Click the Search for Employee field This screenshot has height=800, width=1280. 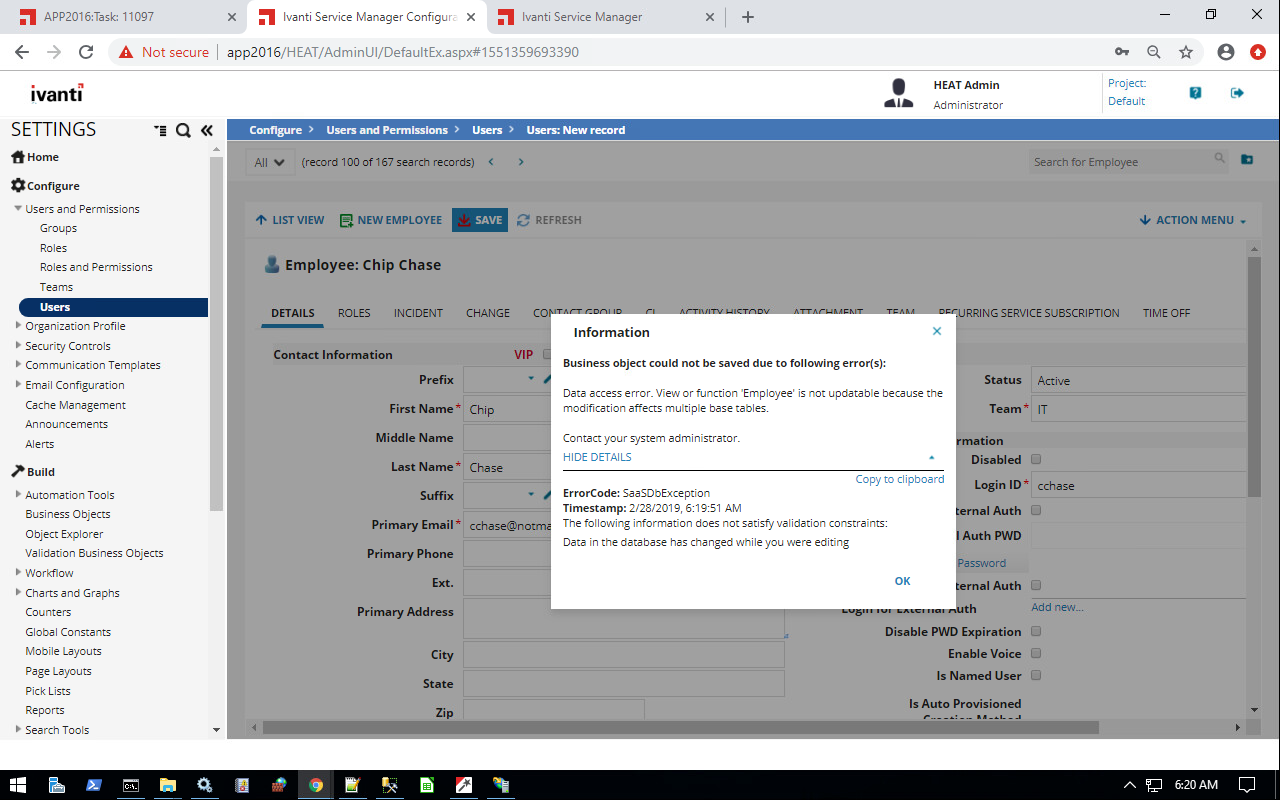(1120, 162)
